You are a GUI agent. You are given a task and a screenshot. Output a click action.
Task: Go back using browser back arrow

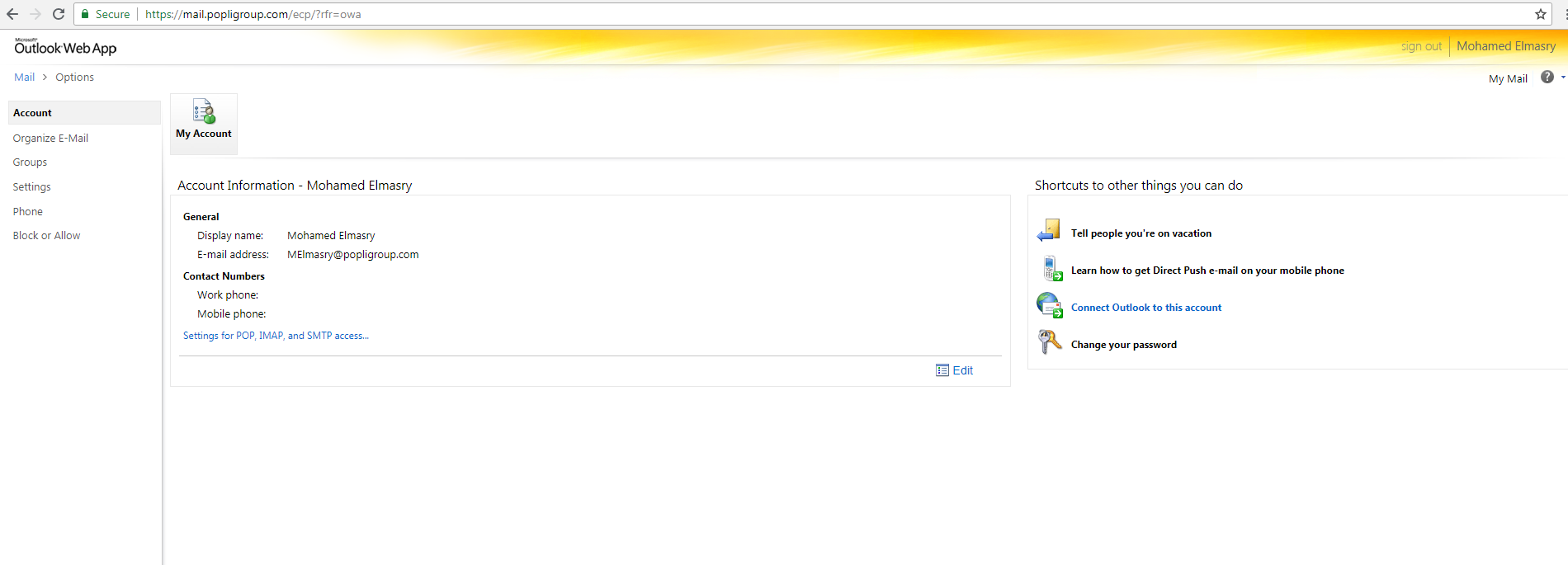pos(12,14)
